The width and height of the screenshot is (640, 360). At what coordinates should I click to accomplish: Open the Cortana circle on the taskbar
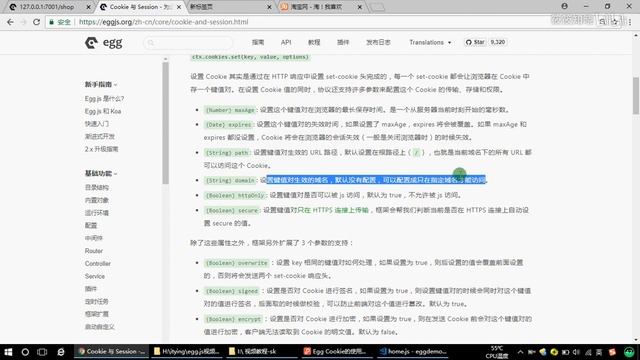coord(25,351)
